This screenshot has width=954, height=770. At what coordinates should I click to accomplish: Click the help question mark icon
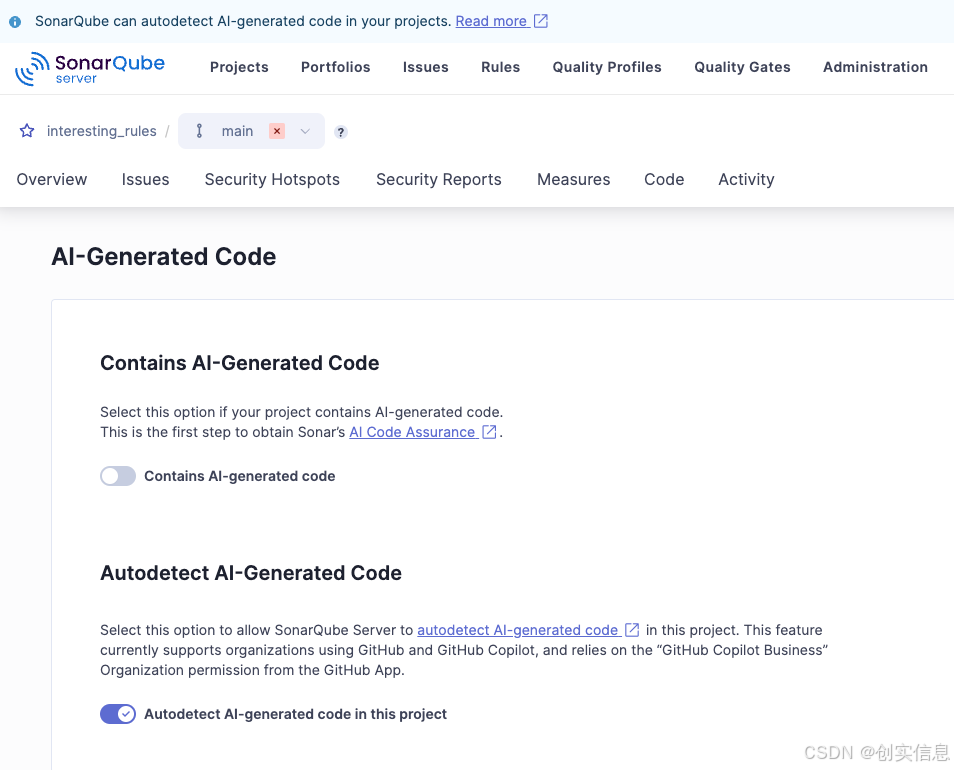(341, 132)
